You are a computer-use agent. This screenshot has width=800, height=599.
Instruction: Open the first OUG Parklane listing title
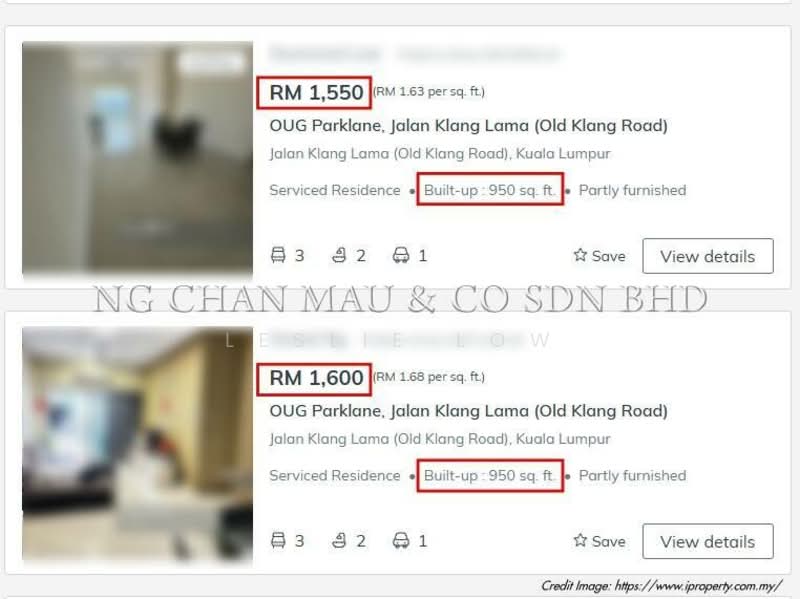468,126
